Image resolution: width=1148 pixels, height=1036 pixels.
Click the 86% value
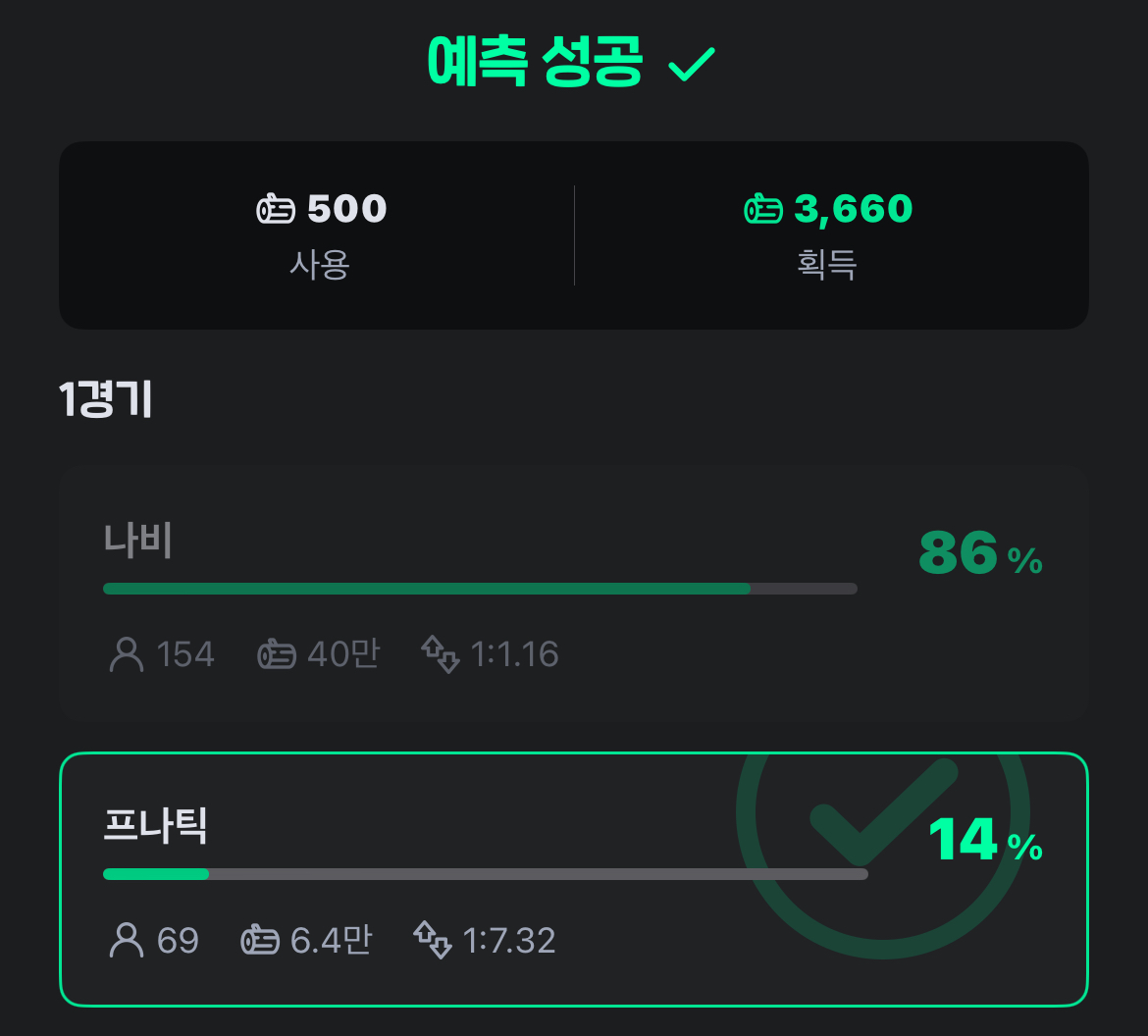pos(979,553)
